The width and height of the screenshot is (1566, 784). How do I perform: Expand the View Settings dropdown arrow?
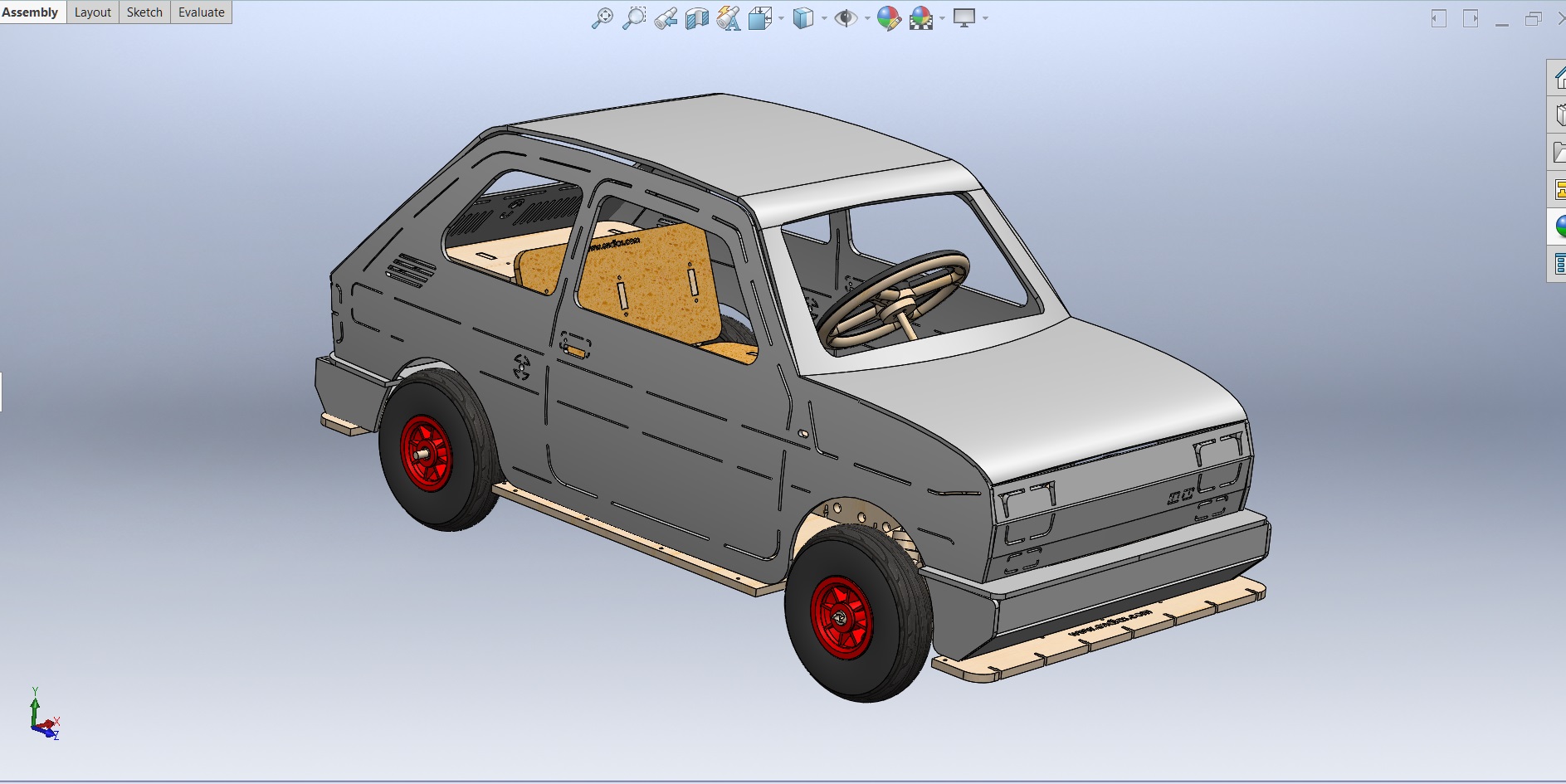pos(986,18)
